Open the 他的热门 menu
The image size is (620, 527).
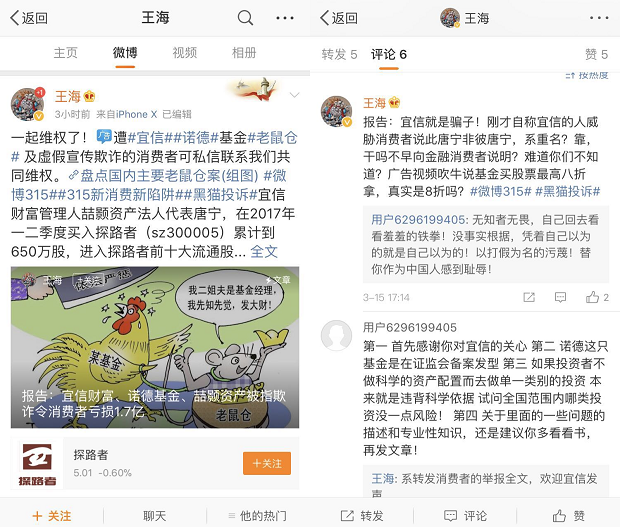point(257,516)
